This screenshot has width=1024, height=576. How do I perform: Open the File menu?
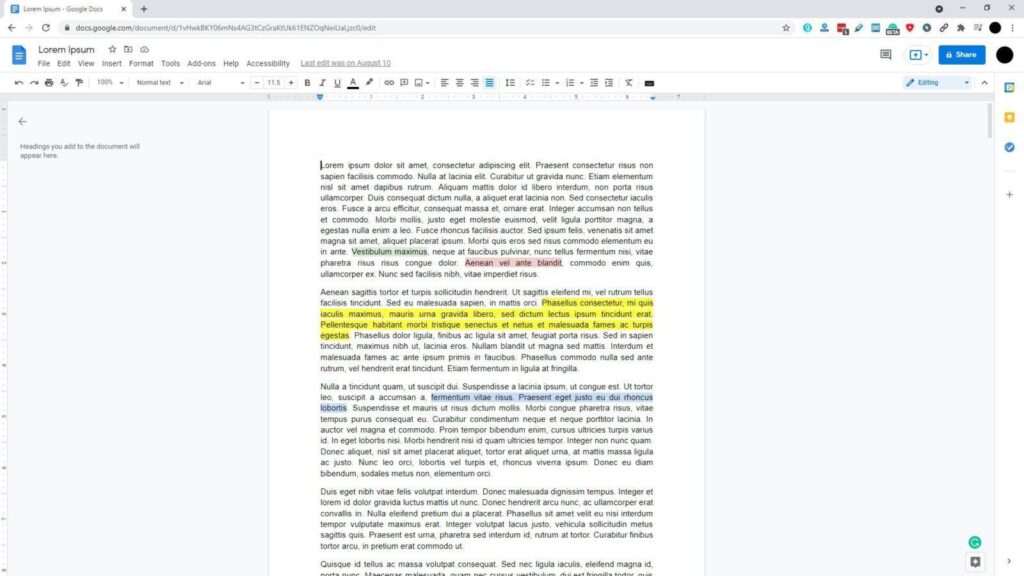pos(44,63)
